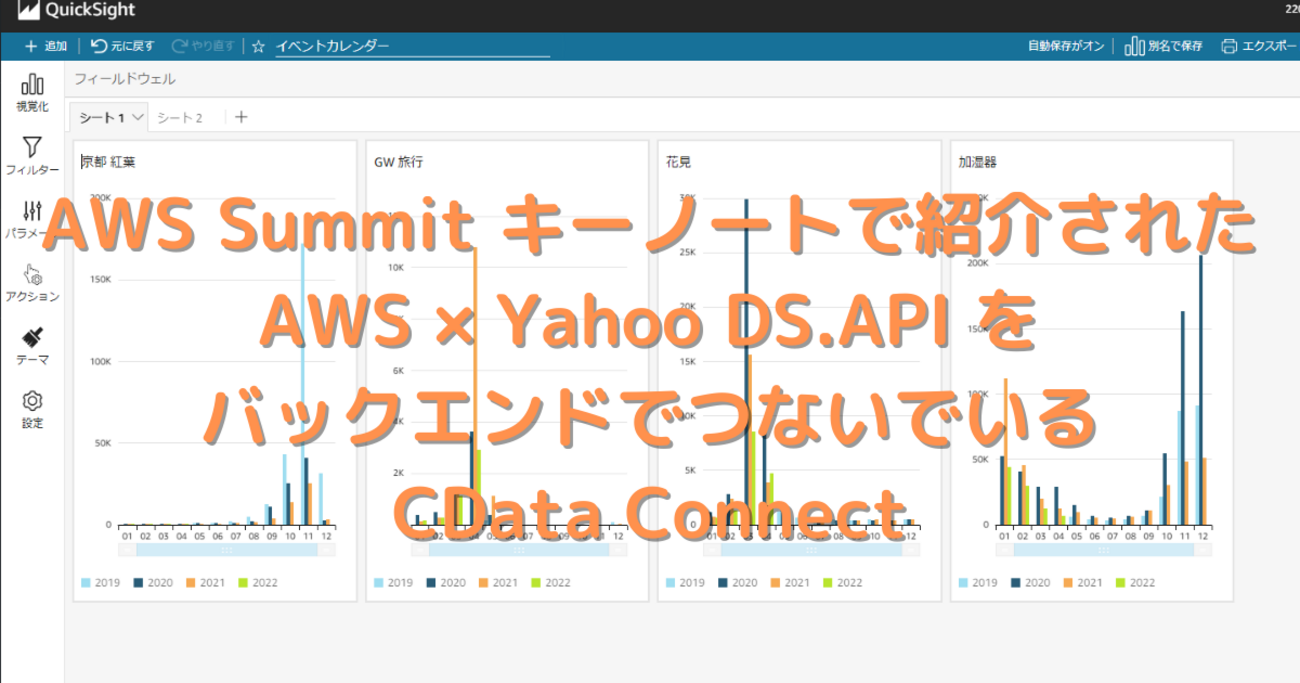This screenshot has height=683, width=1300.
Task: Click the 元に戻す undo icon
Action: tap(99, 46)
